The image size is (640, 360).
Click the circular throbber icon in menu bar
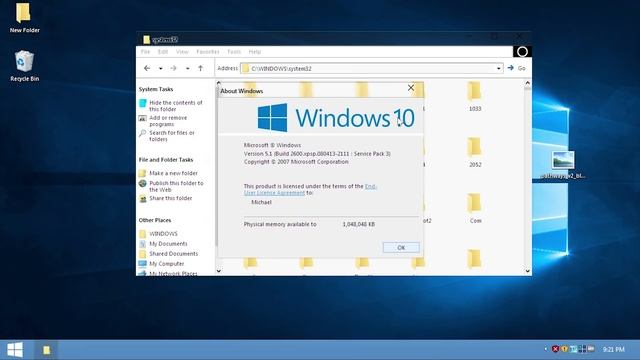coord(522,52)
